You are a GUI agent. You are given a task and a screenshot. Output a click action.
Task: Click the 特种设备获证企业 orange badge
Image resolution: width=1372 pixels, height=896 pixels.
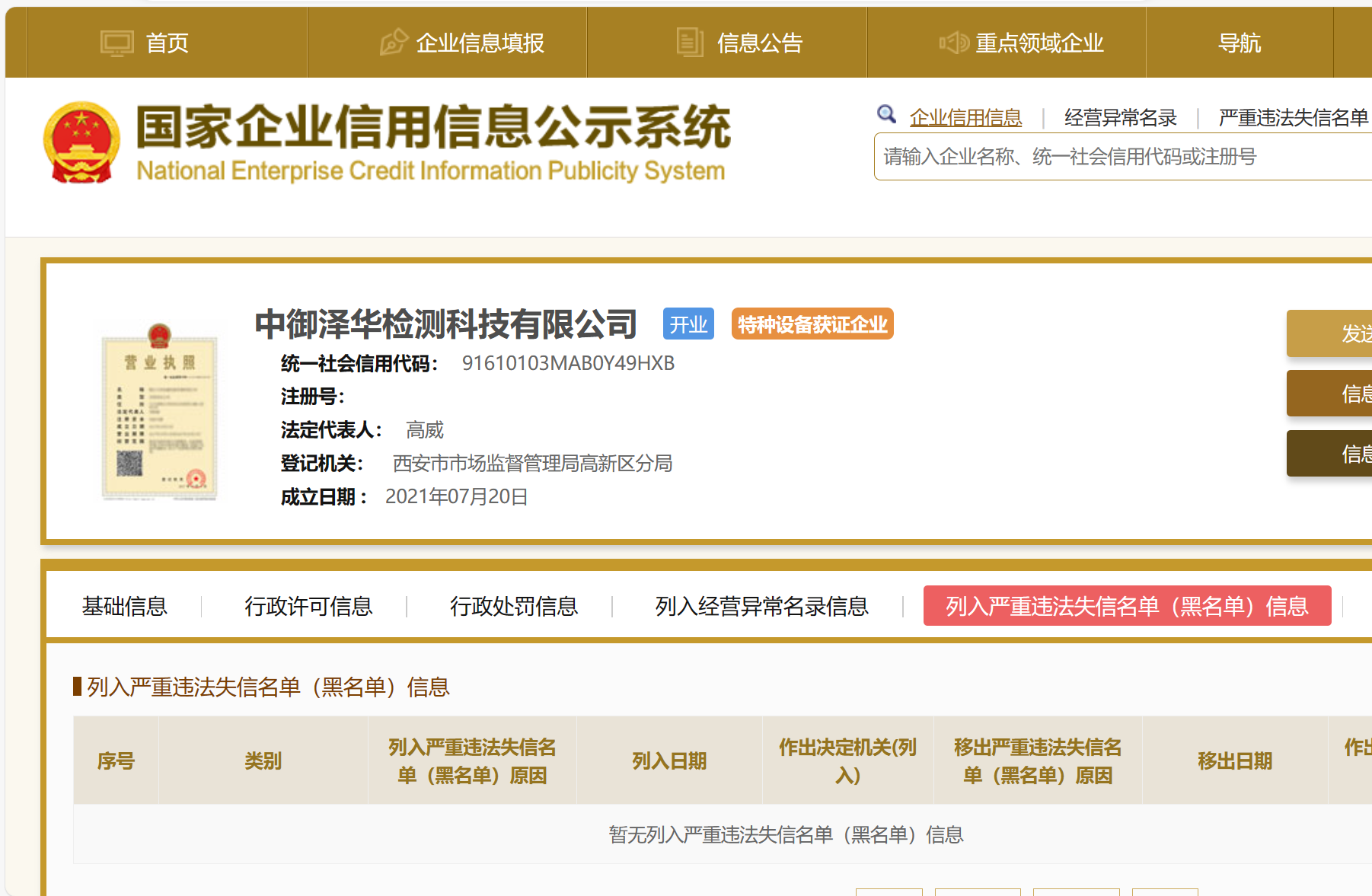(x=812, y=324)
